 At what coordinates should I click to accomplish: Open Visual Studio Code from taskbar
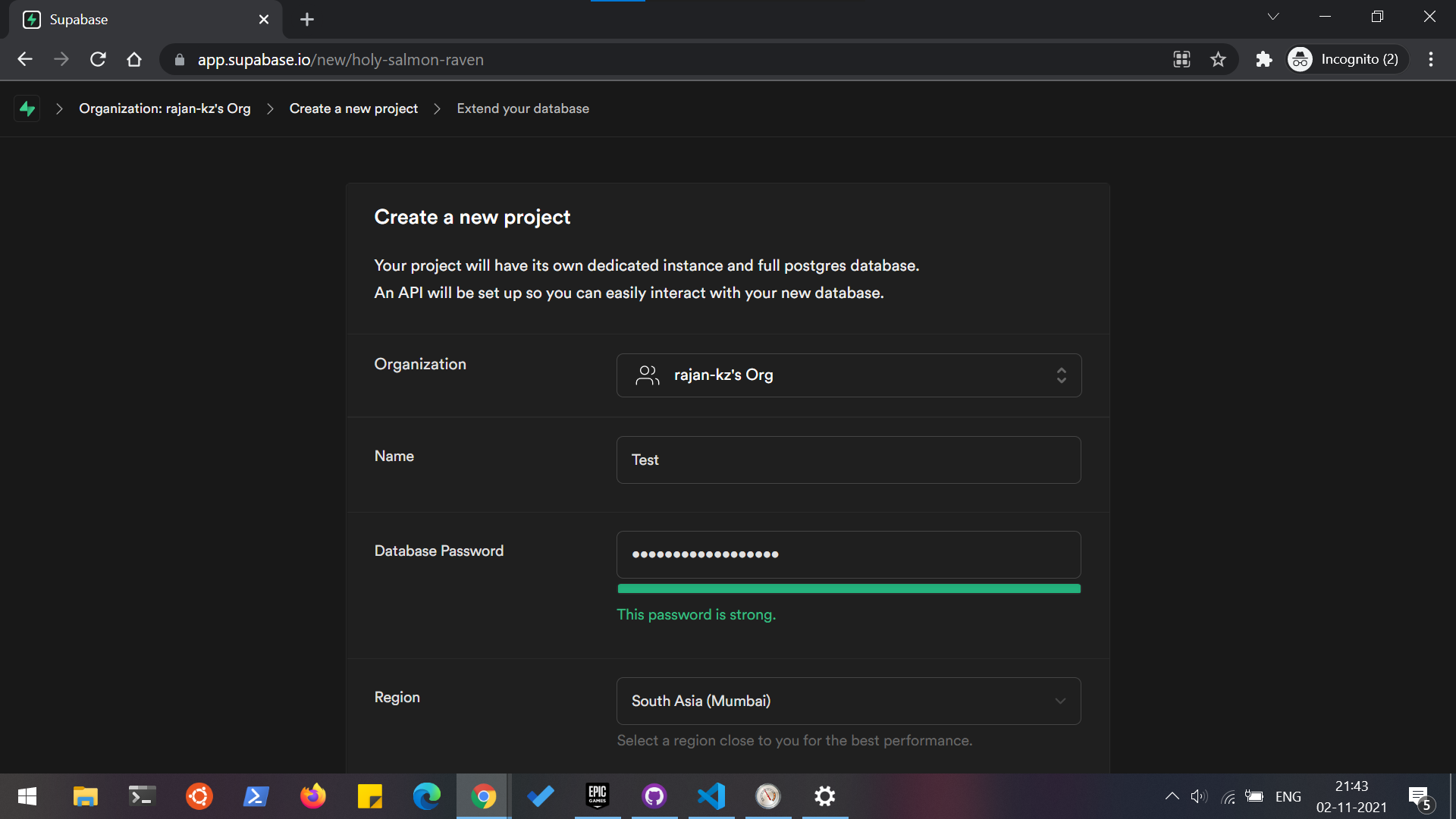[x=711, y=796]
